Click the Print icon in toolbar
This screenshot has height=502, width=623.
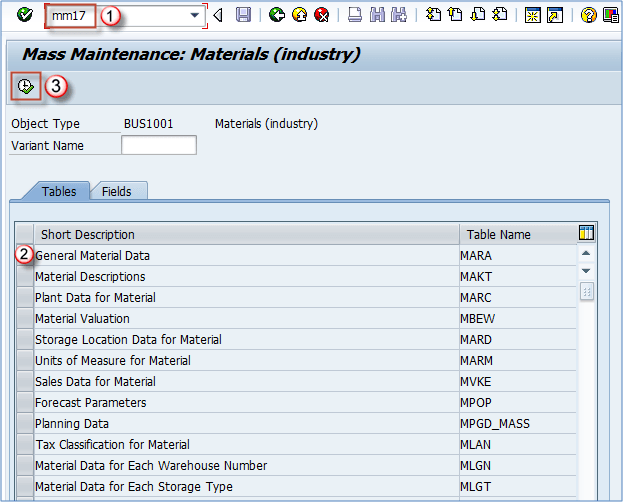tap(355, 15)
